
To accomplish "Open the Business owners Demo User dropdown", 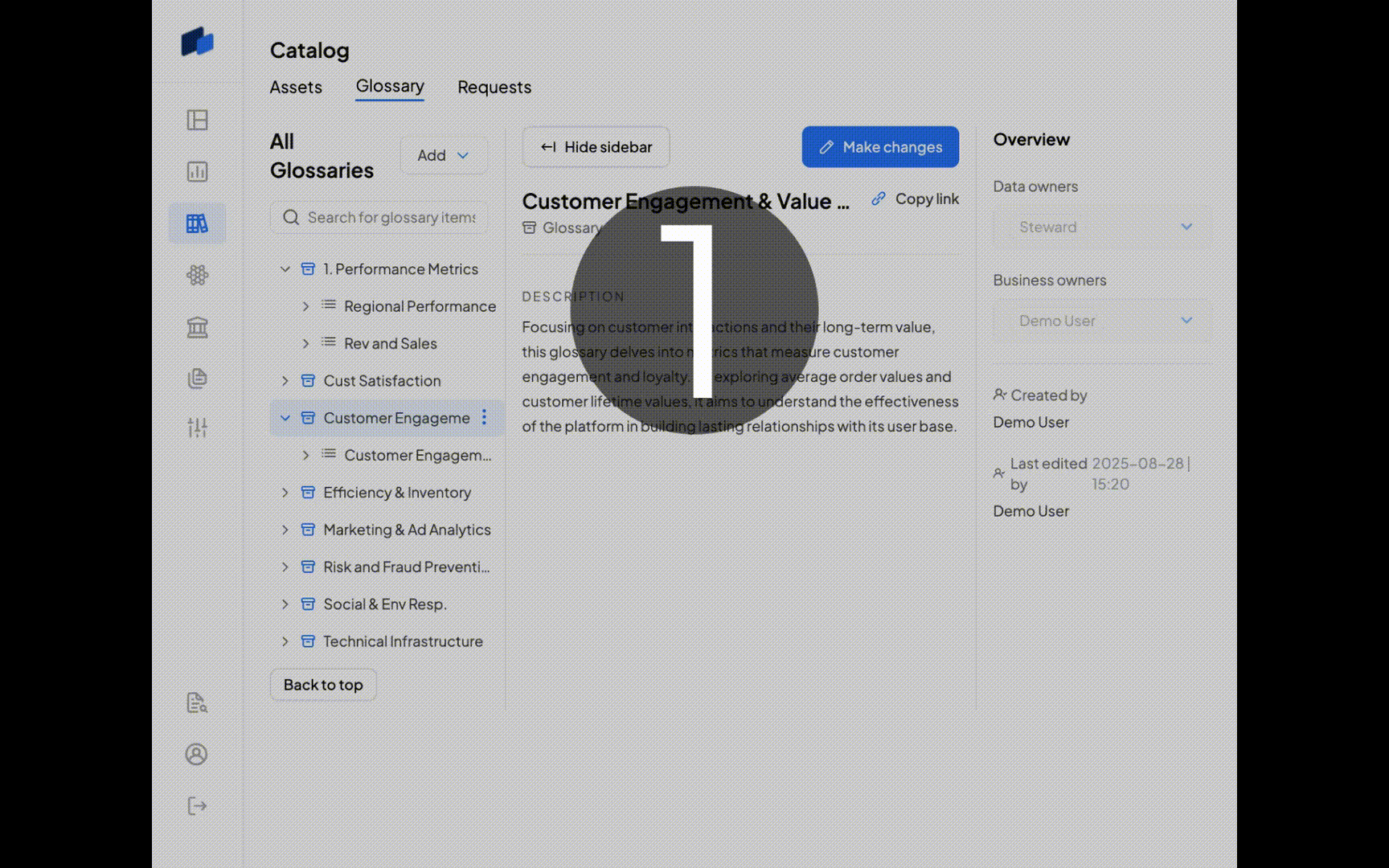I will coord(1101,321).
